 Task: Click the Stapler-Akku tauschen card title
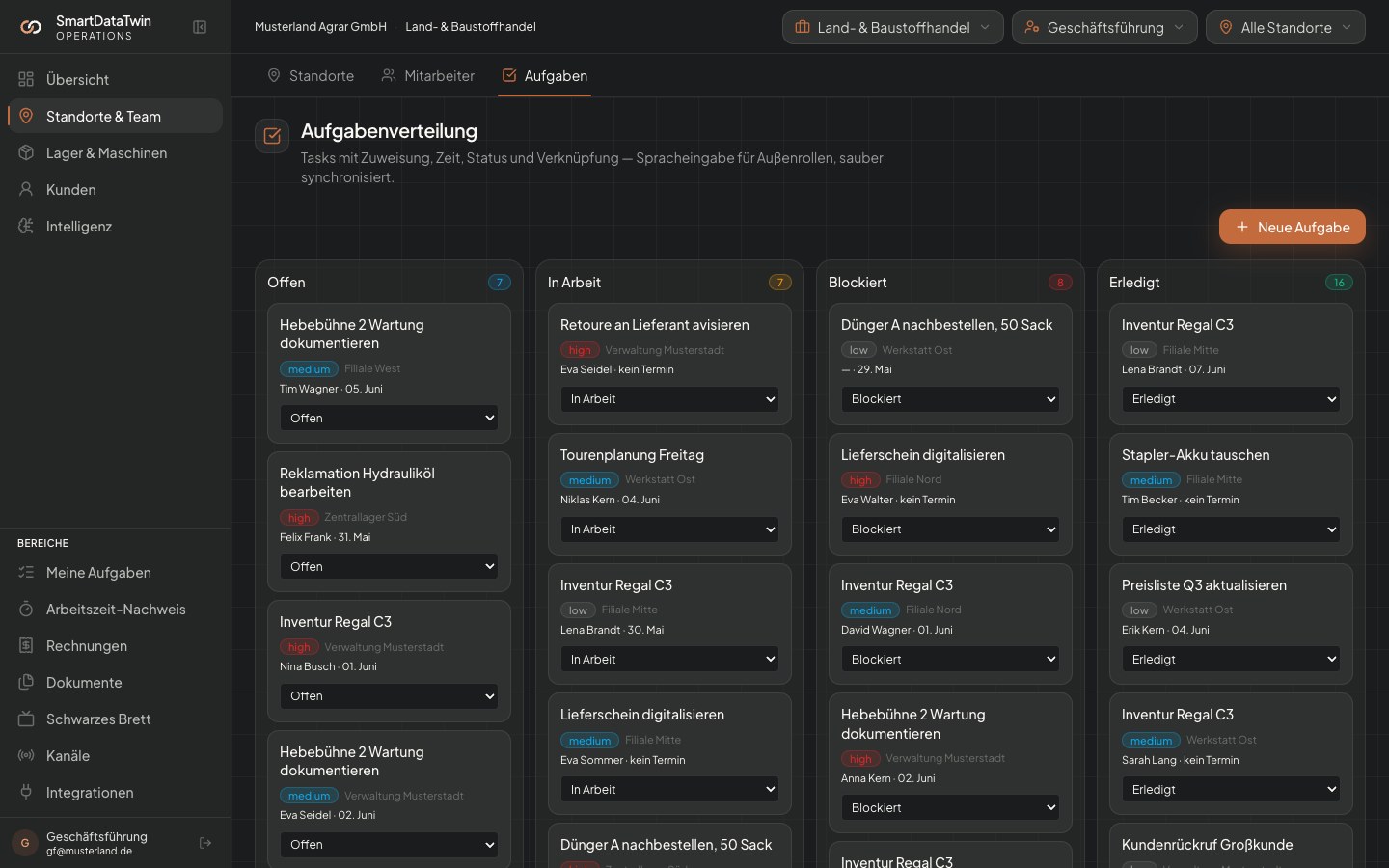[x=1195, y=455]
